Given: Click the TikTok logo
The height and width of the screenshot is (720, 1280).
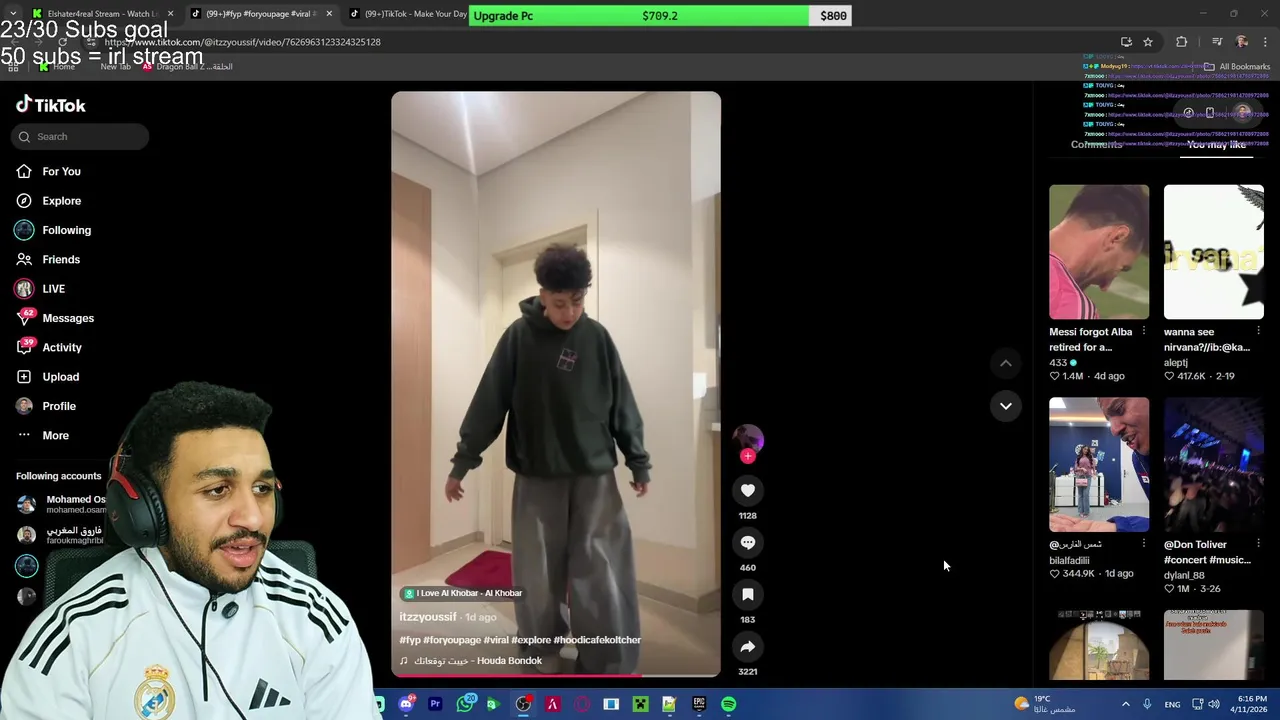Looking at the screenshot, I should [51, 105].
